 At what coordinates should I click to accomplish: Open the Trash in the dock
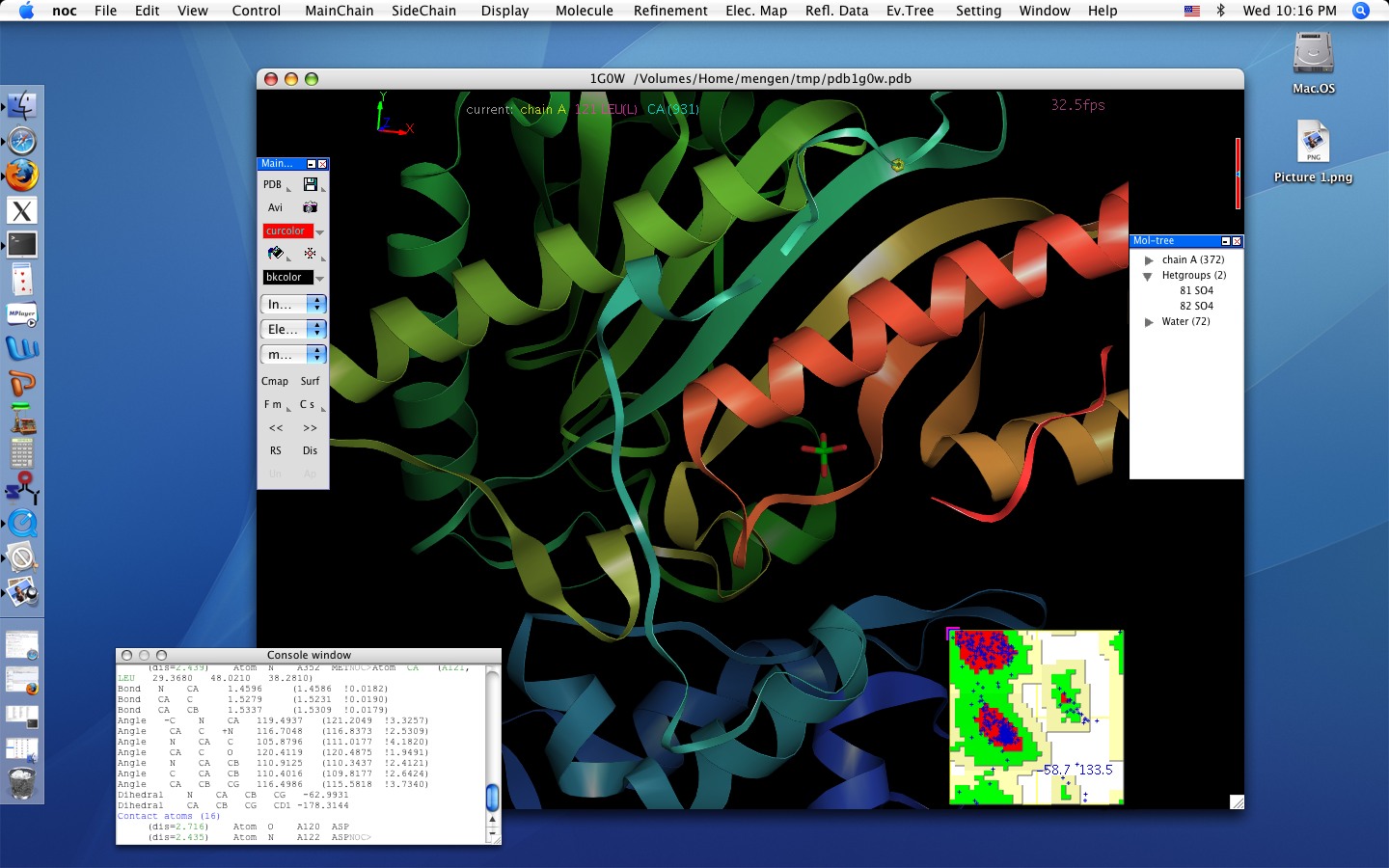click(22, 782)
